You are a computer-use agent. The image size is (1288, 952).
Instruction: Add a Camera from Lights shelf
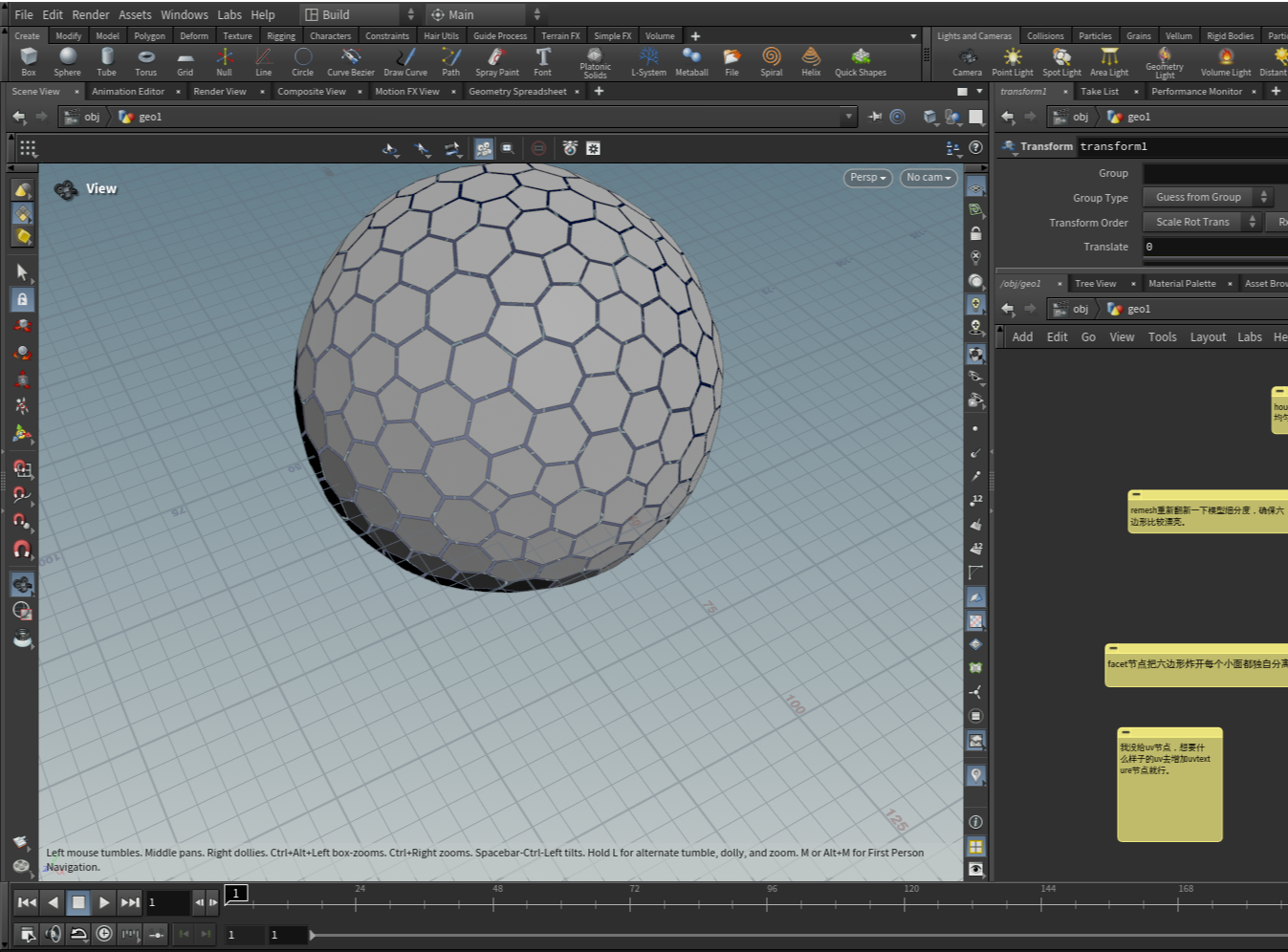click(967, 62)
